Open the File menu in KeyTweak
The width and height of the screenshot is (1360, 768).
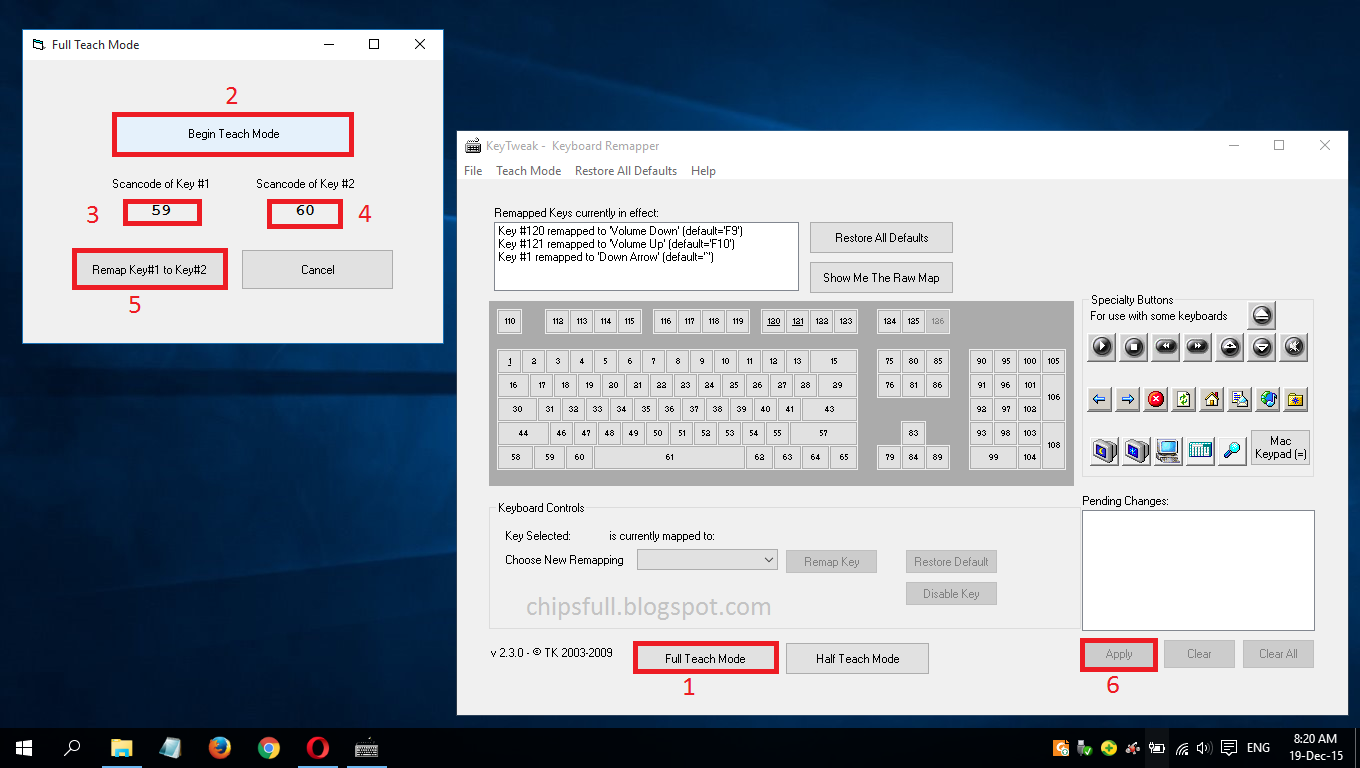pyautogui.click(x=473, y=171)
